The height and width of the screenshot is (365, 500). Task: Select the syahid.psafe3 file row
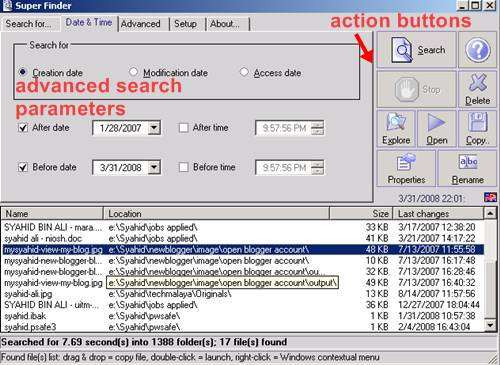coord(243,327)
